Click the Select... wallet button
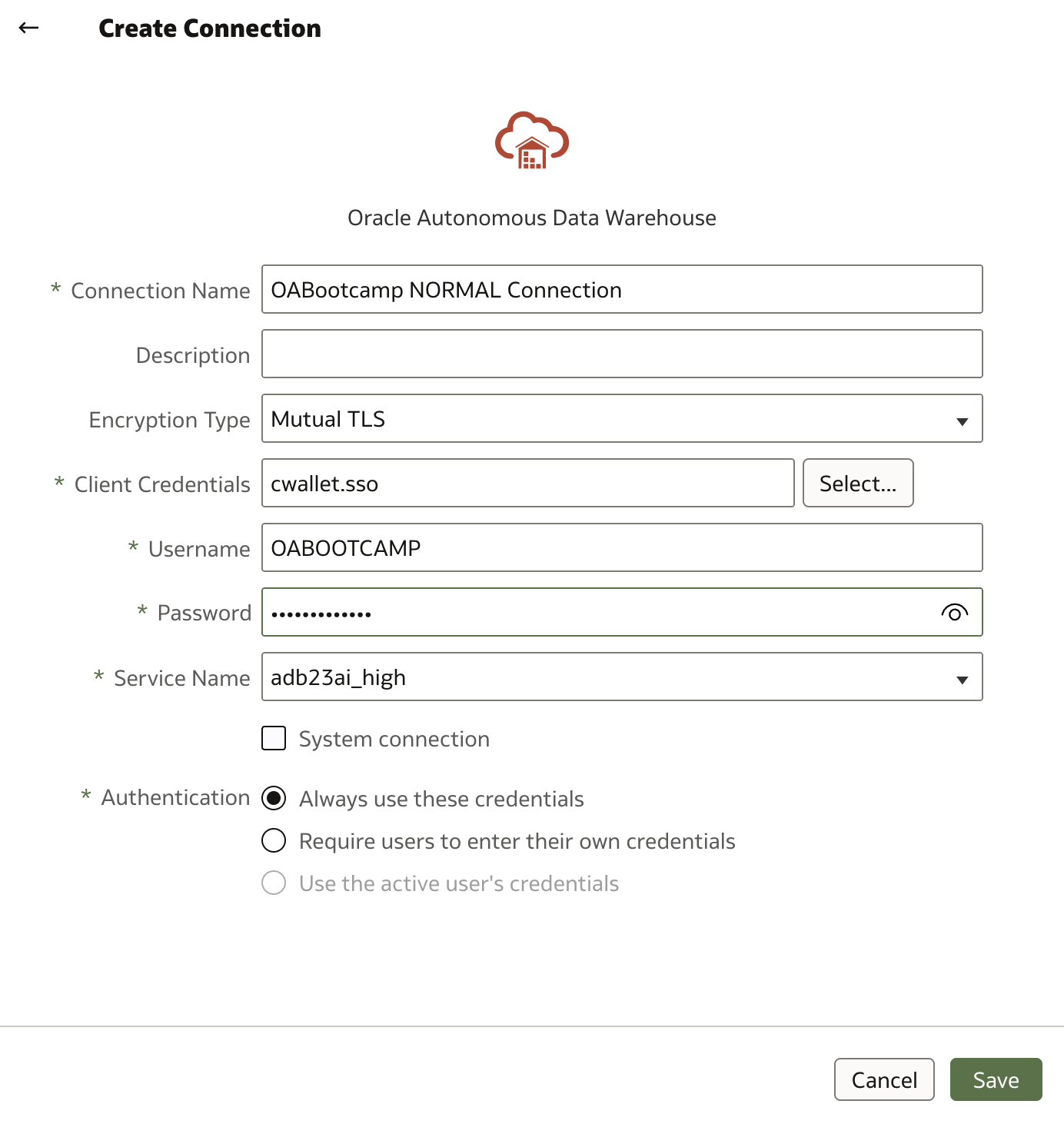Screen dimensions: 1064x1124 (858, 483)
